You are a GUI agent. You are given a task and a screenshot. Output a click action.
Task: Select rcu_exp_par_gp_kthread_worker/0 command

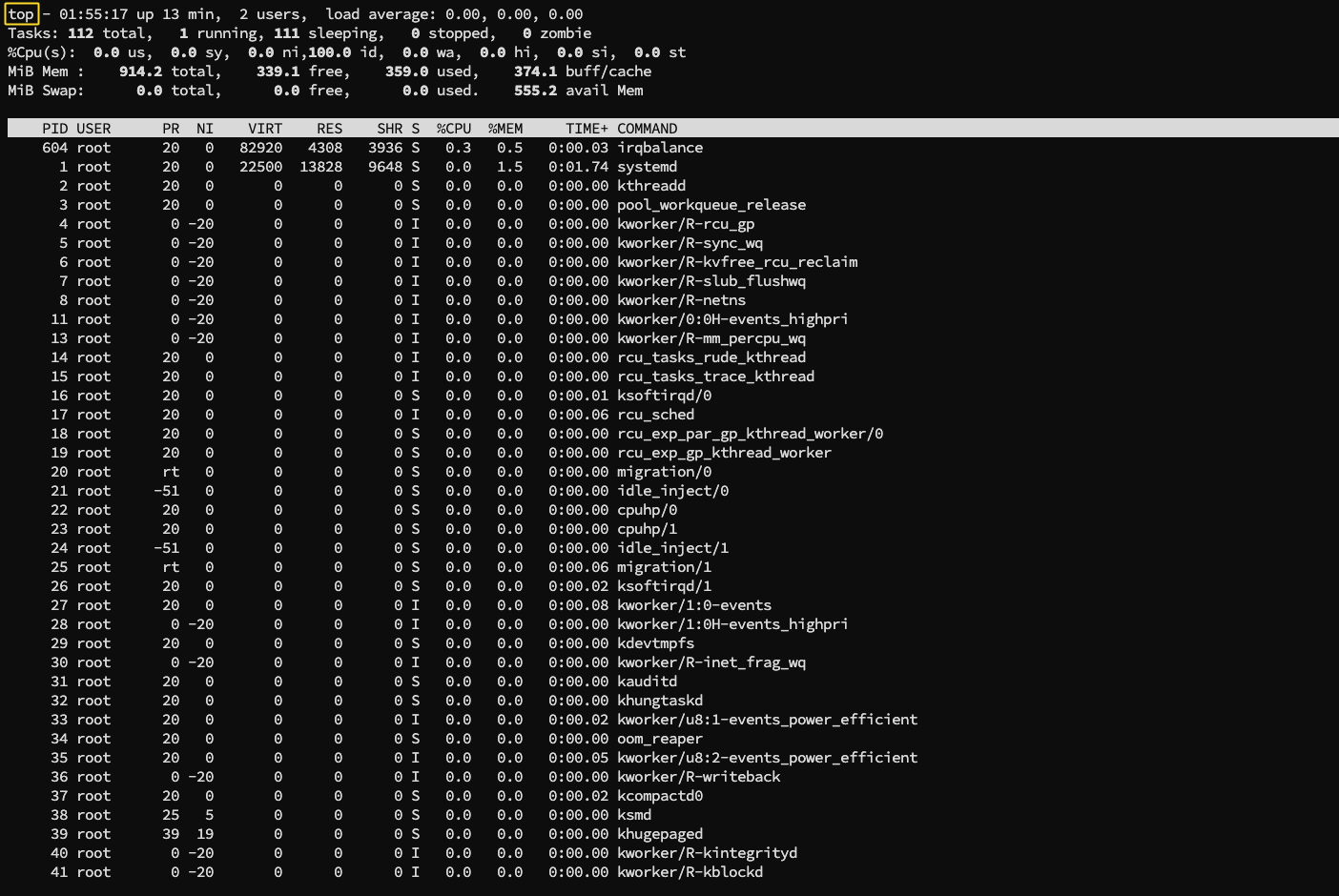coord(751,434)
